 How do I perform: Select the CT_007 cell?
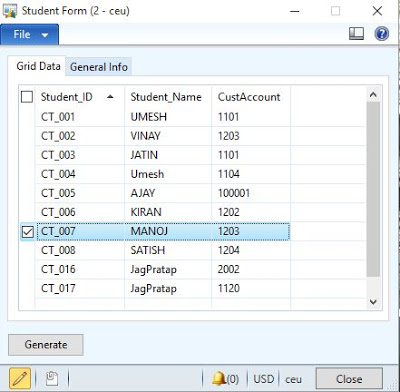80,231
